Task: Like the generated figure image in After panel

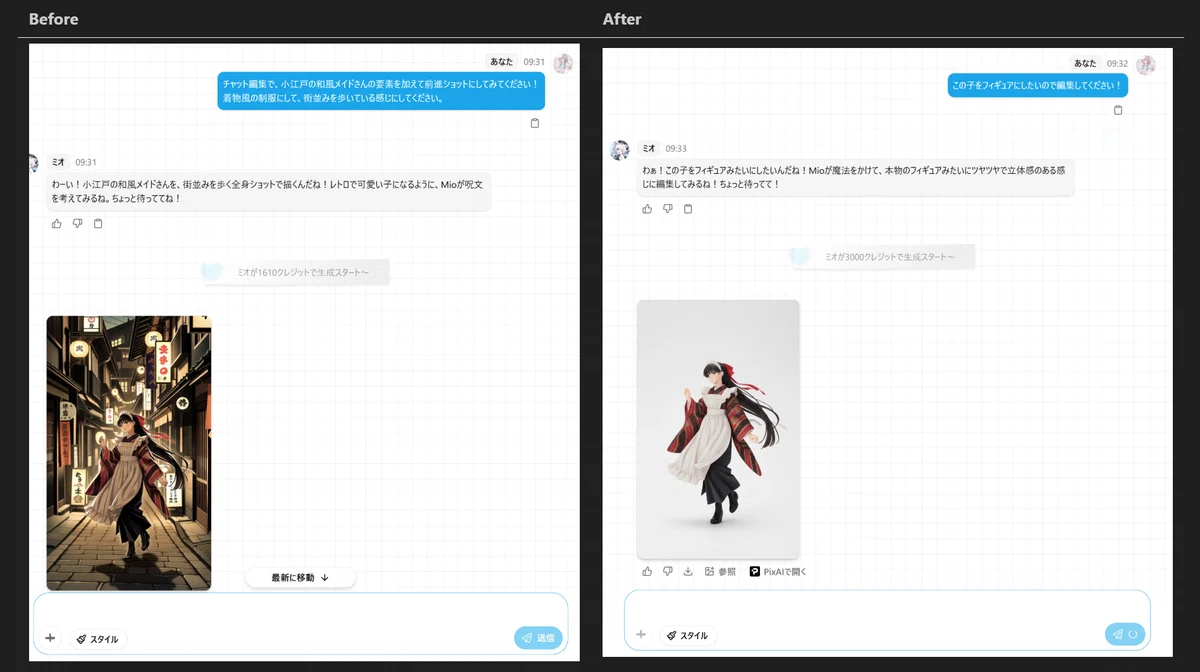Action: click(647, 572)
